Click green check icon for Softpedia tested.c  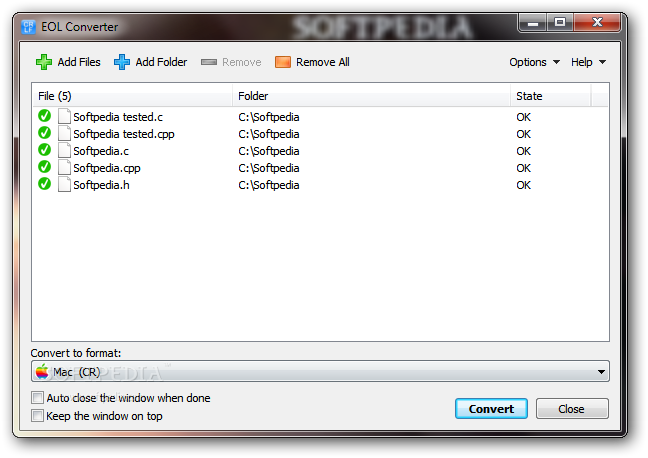[x=45, y=116]
